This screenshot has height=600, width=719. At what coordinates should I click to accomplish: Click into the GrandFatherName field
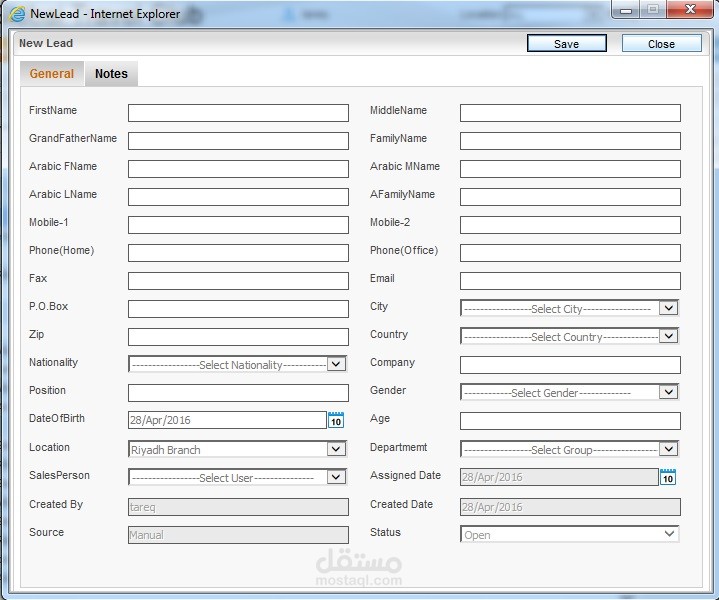(x=238, y=141)
